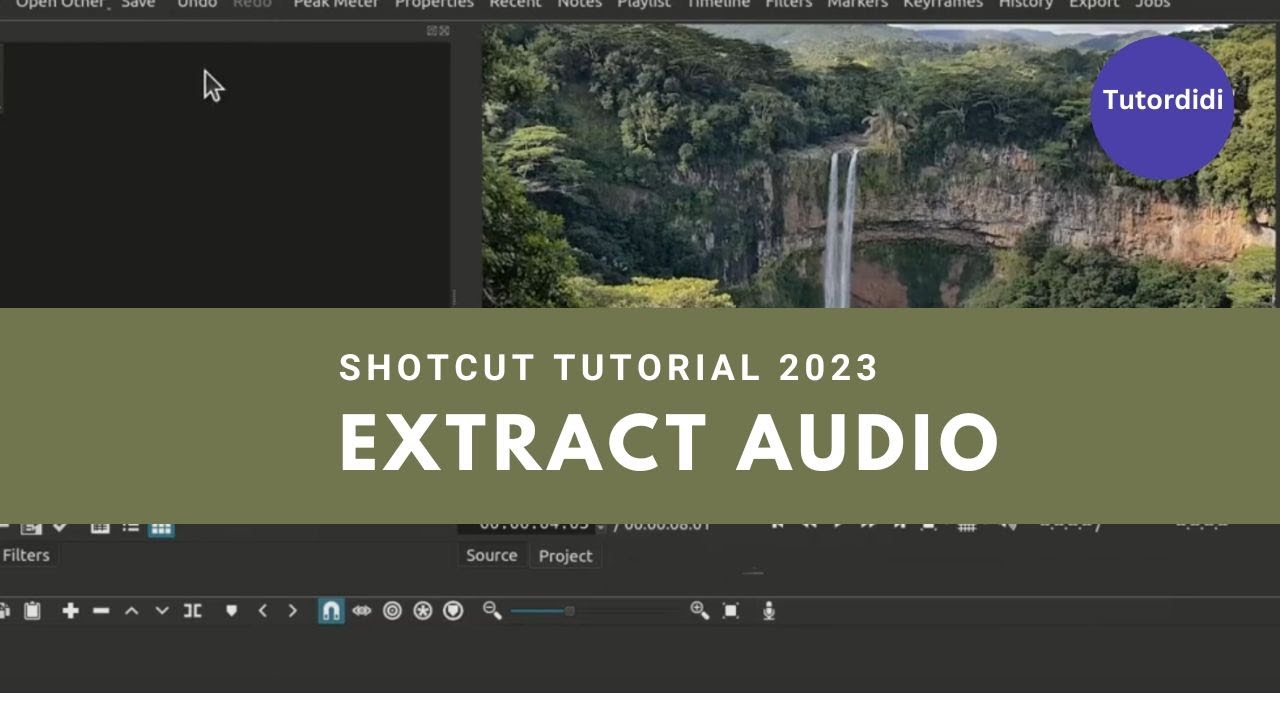
Task: Close the left panel with X icon
Action: click(444, 31)
